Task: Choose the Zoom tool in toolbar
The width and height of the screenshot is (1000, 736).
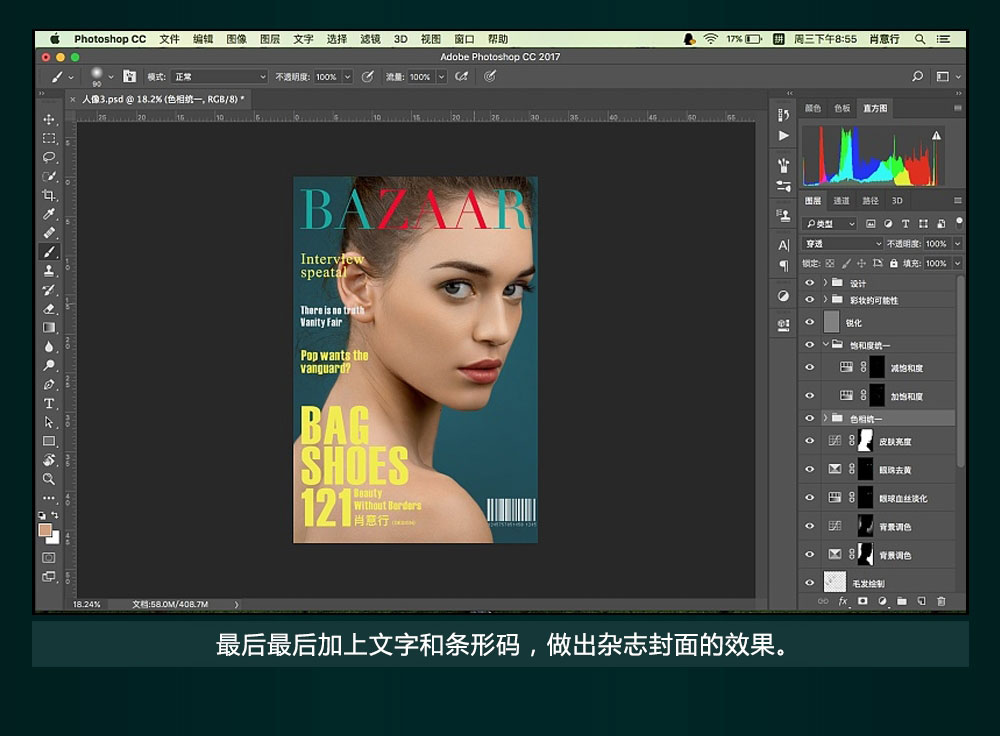Action: [49, 479]
